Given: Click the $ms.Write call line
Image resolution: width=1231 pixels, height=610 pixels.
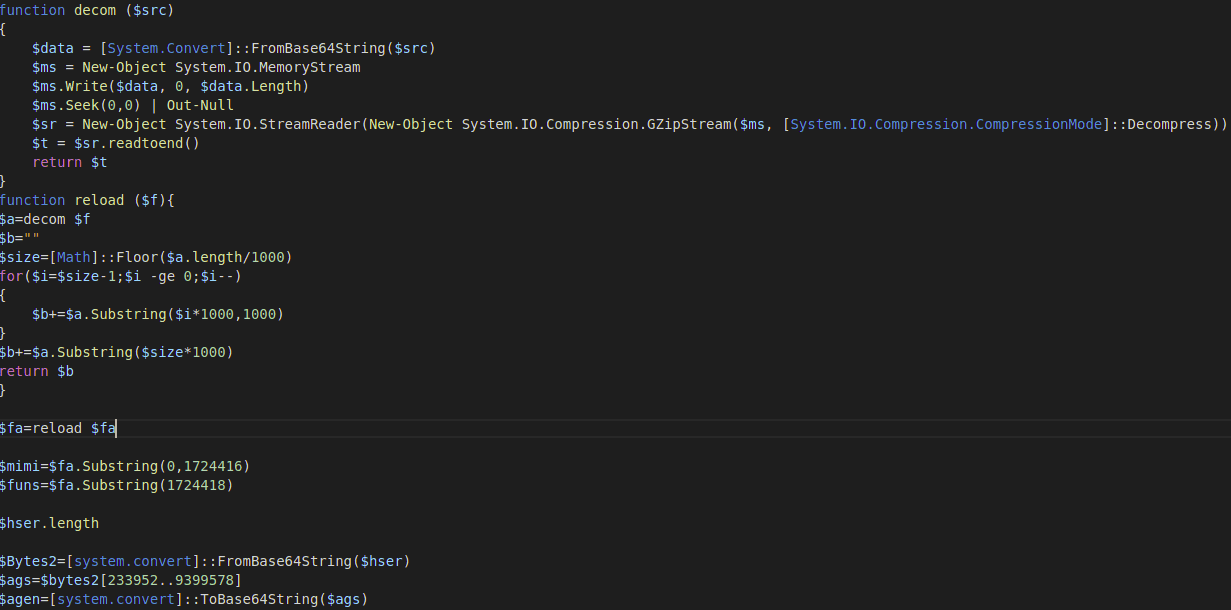Looking at the screenshot, I should (170, 86).
